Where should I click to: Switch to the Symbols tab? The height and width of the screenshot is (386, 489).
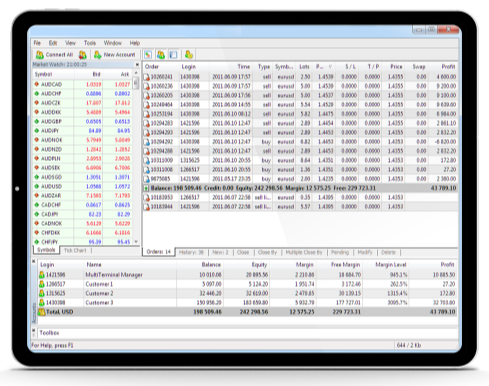coord(46,250)
